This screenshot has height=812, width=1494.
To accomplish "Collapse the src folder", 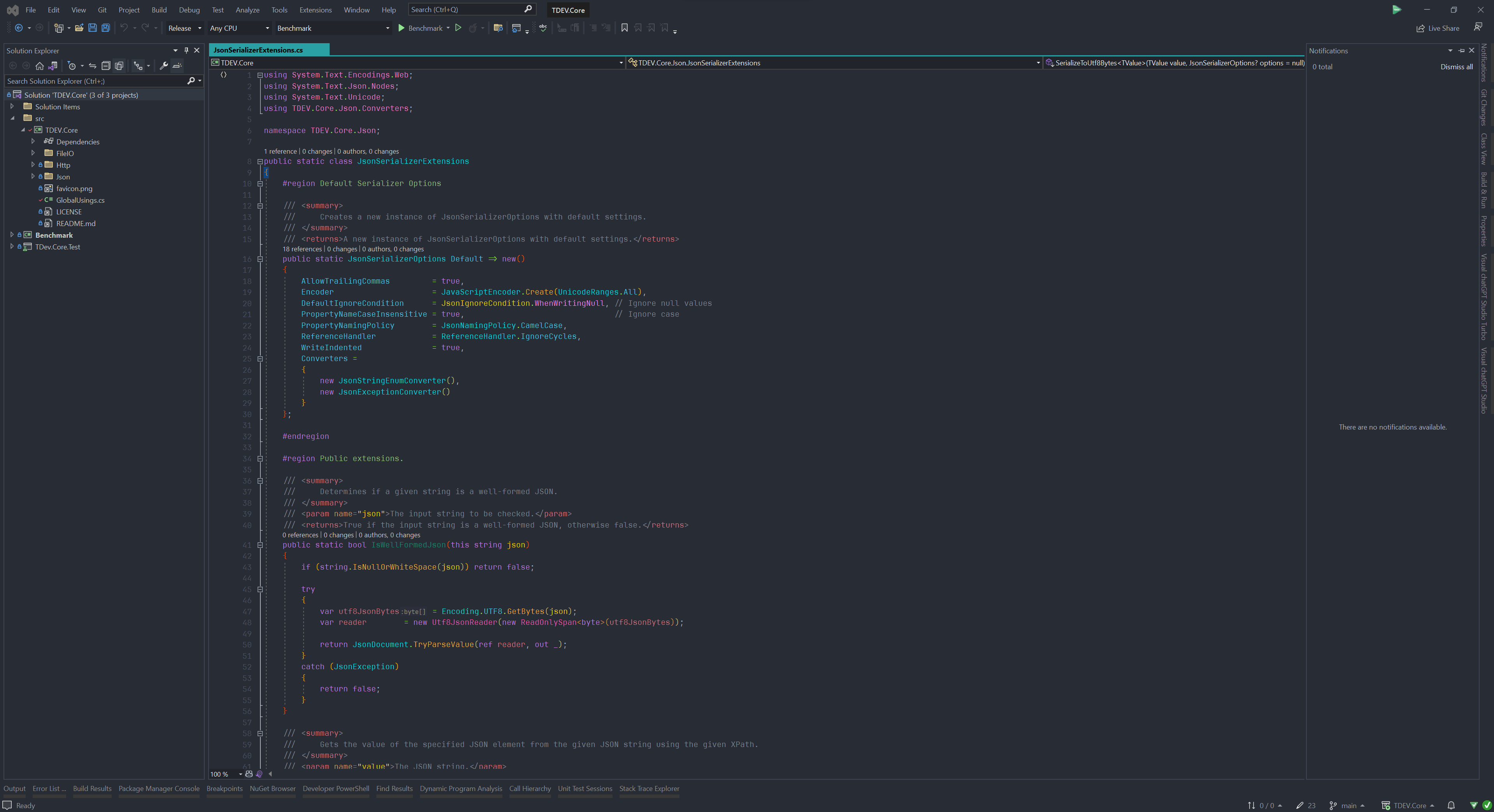I will pos(12,118).
